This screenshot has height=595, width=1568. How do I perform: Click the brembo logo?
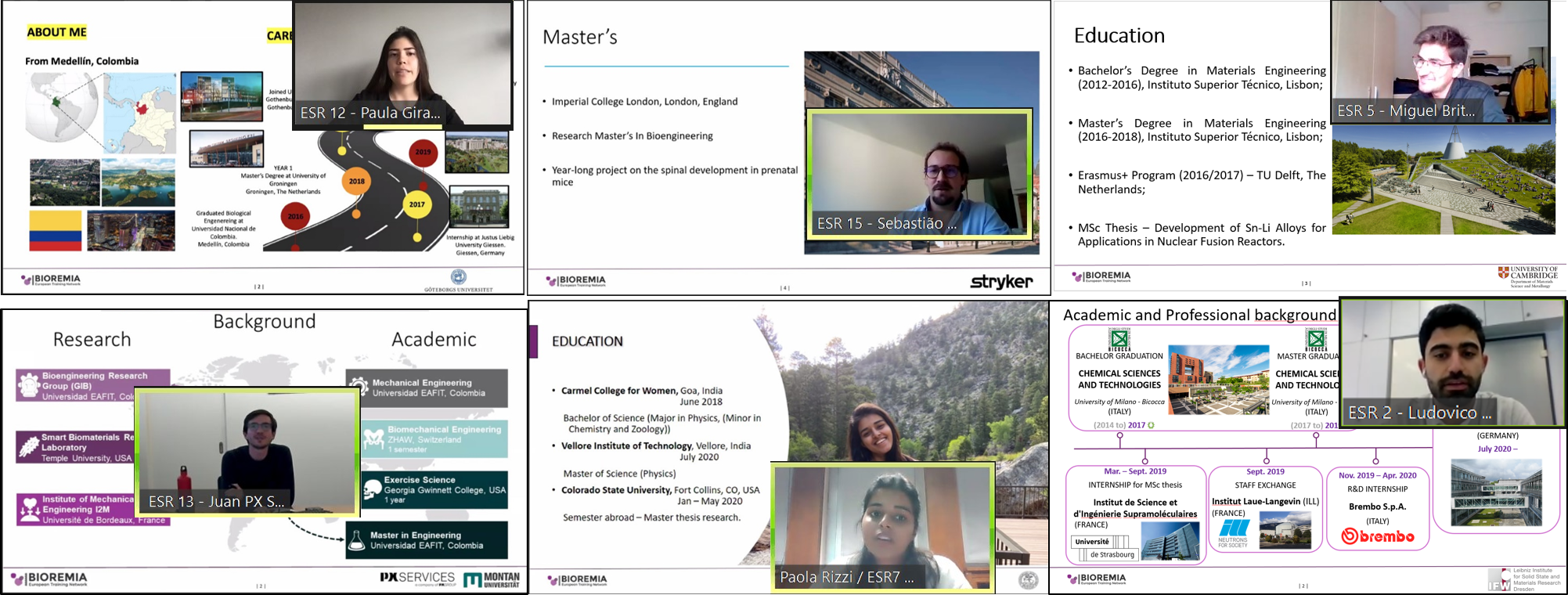[x=1378, y=536]
